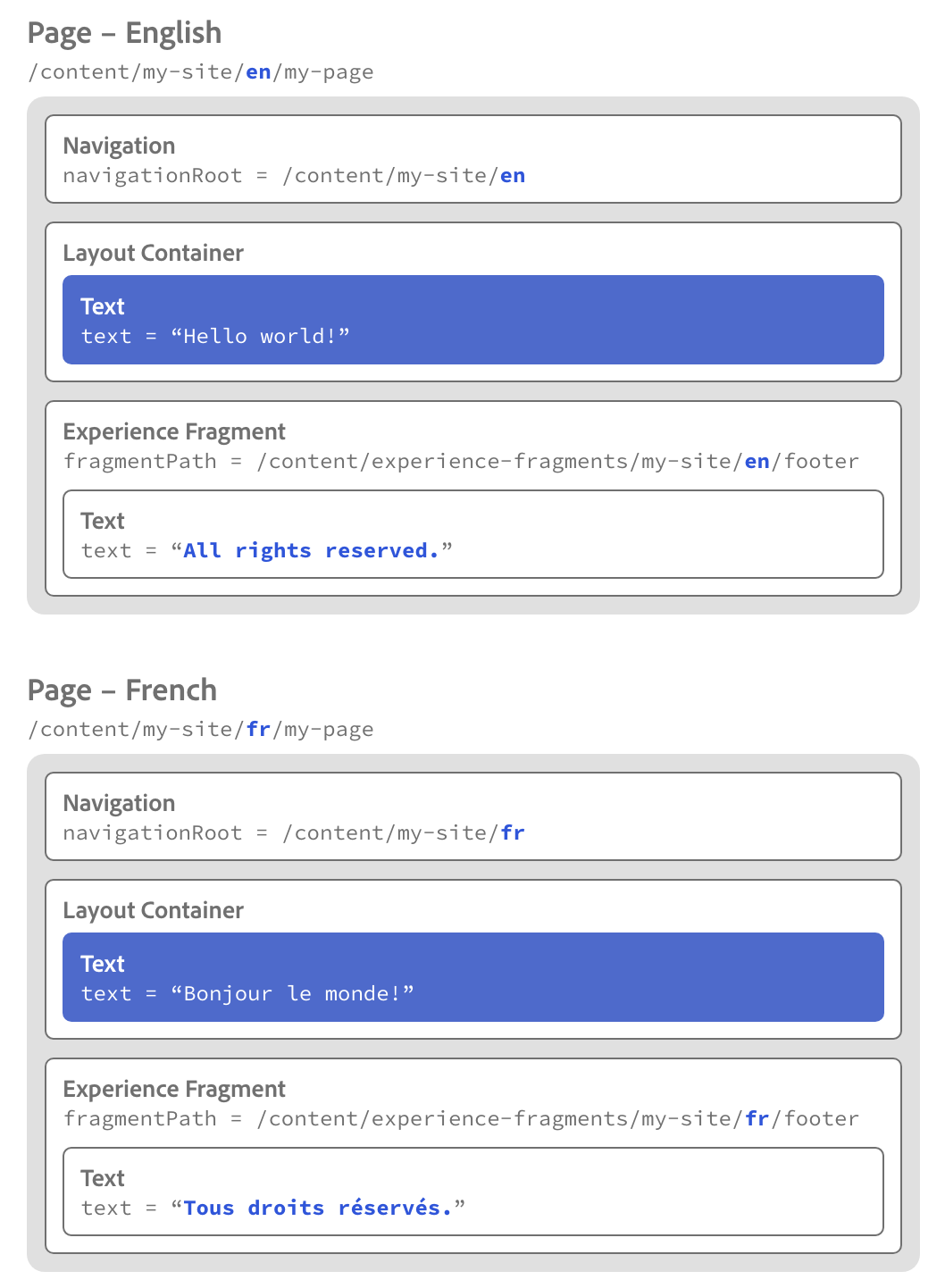Select the English page path /content/my-site/en/my-page
The image size is (945, 1288).
click(201, 72)
